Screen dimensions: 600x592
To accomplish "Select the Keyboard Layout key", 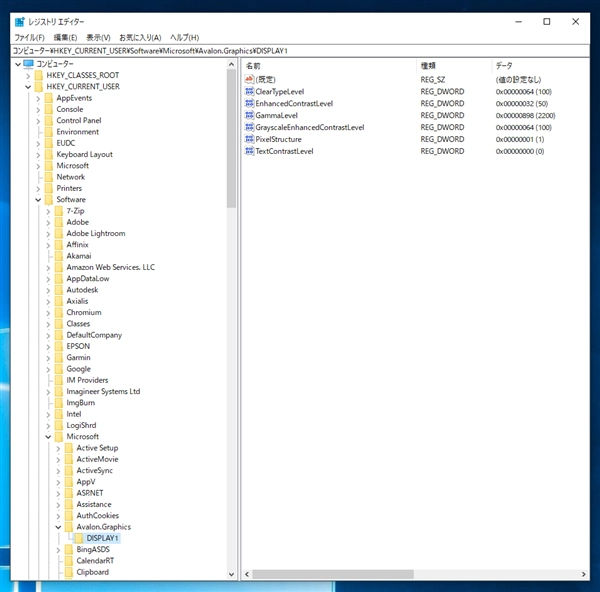I will coord(84,154).
